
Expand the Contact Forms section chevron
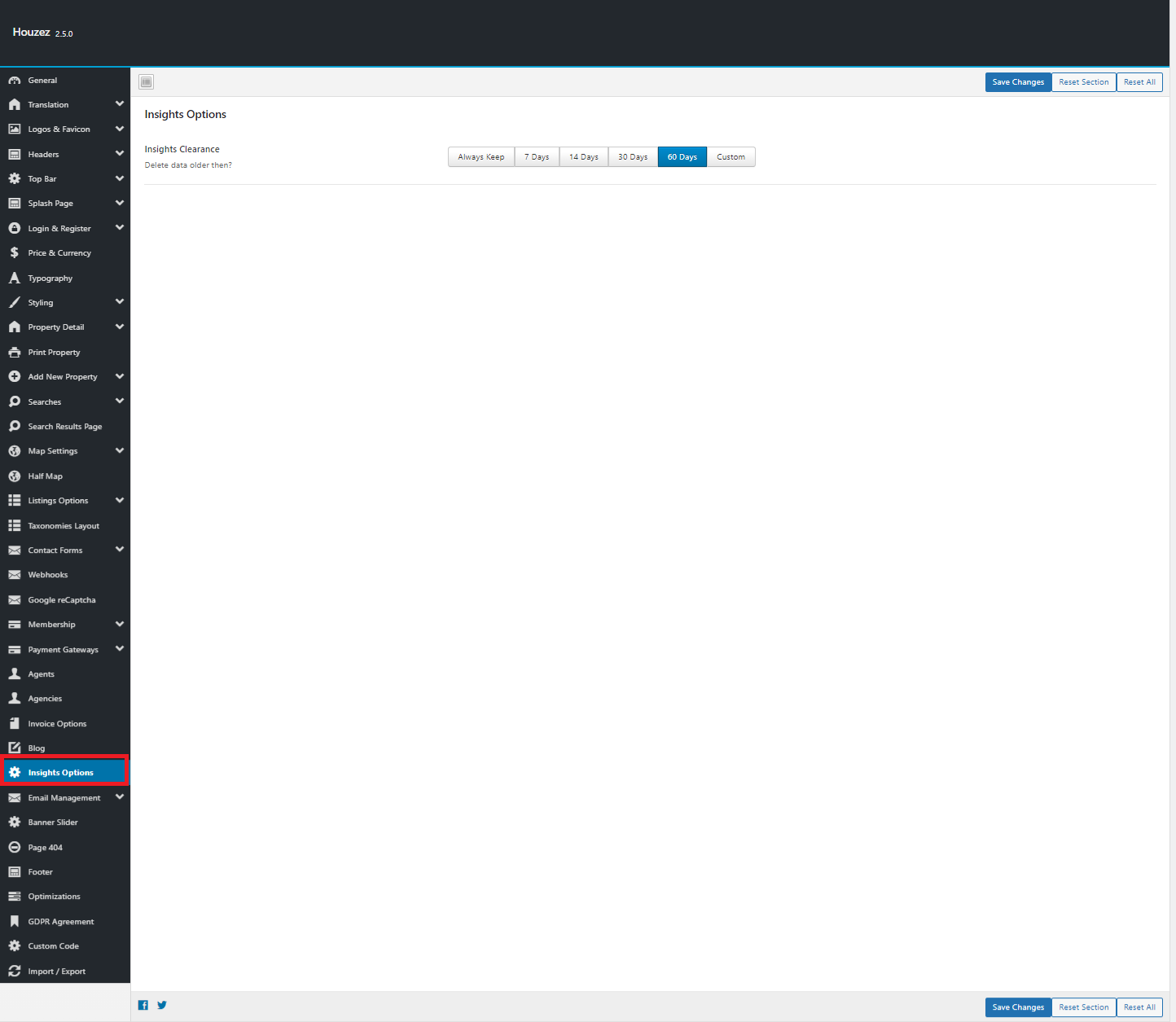[x=120, y=550]
